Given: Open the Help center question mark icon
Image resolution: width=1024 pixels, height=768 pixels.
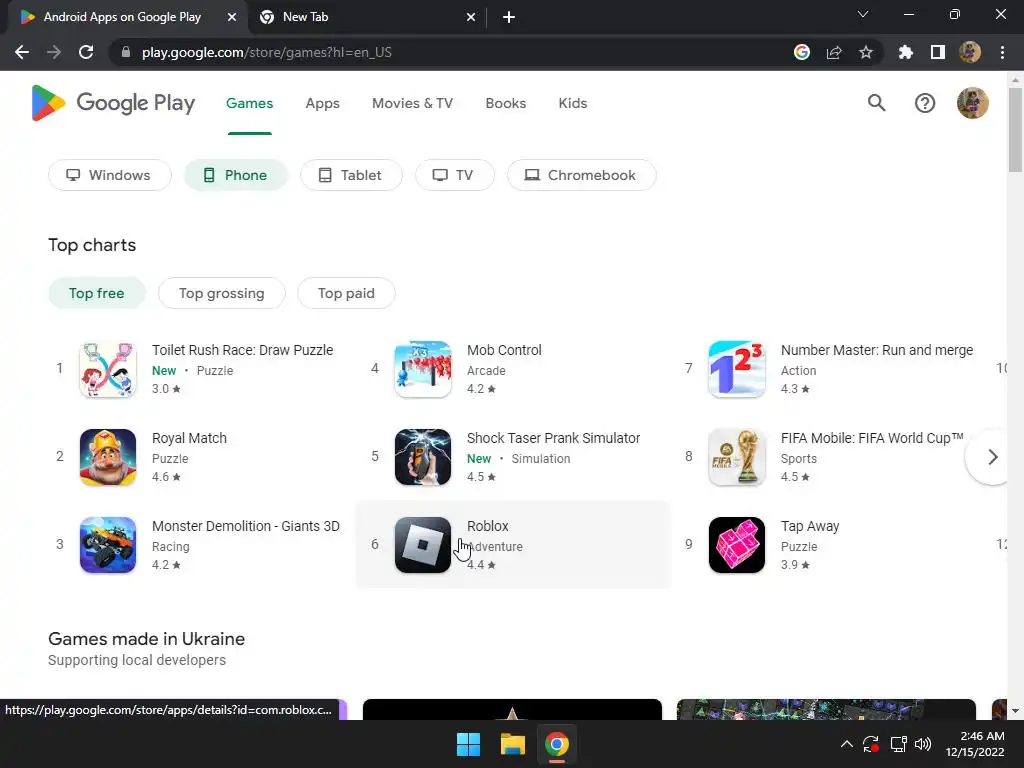Looking at the screenshot, I should coord(925,103).
